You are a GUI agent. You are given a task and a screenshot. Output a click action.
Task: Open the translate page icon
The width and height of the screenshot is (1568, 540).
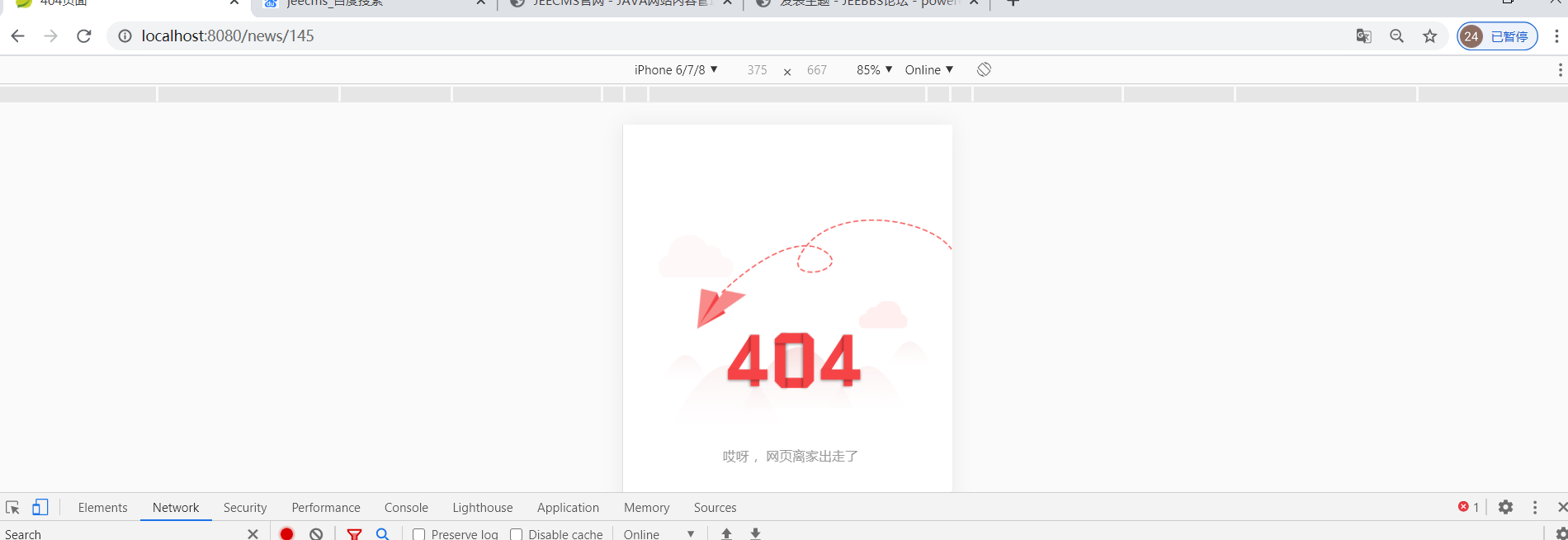pos(1363,36)
